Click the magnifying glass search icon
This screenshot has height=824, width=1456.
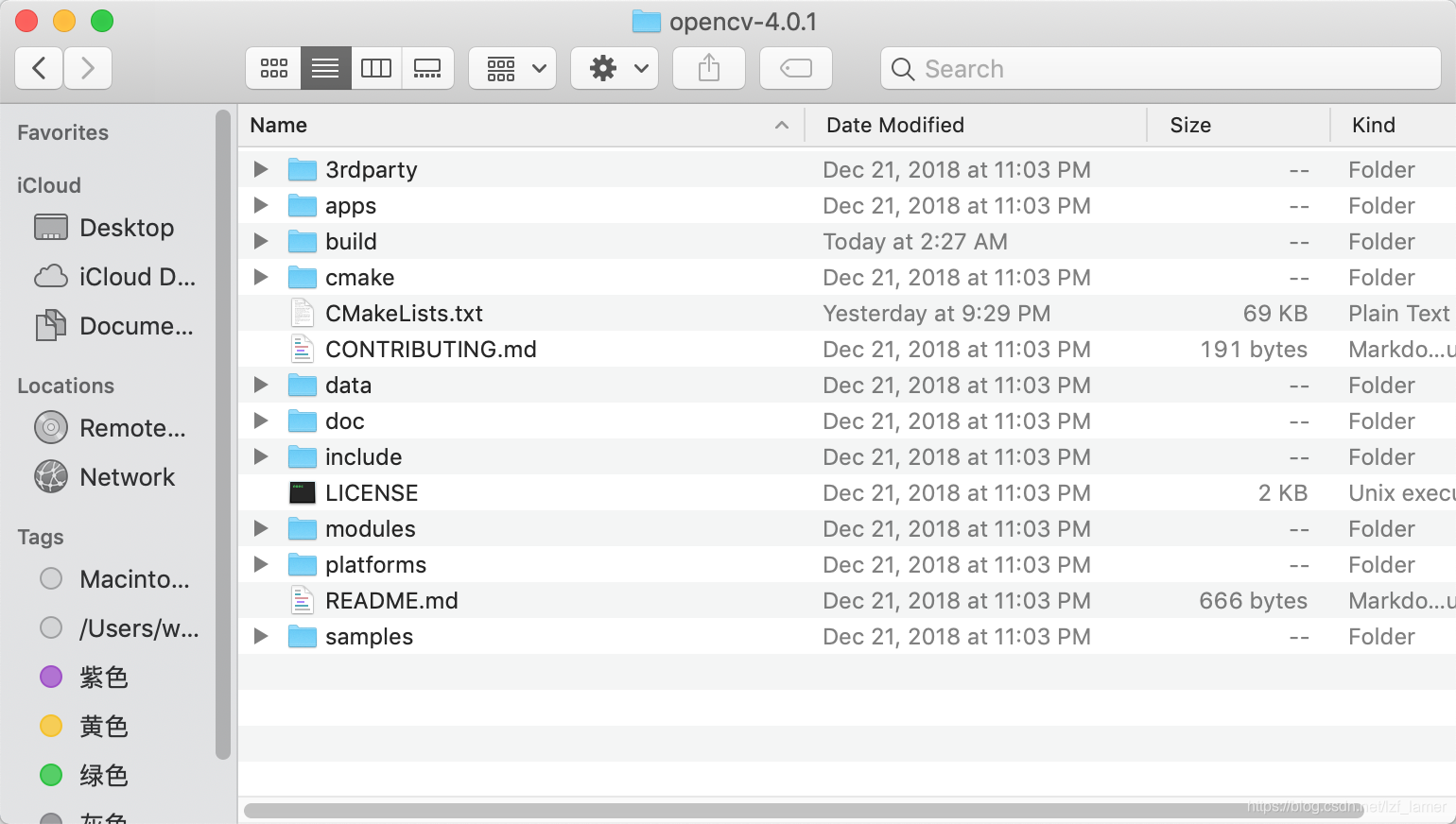(x=903, y=69)
